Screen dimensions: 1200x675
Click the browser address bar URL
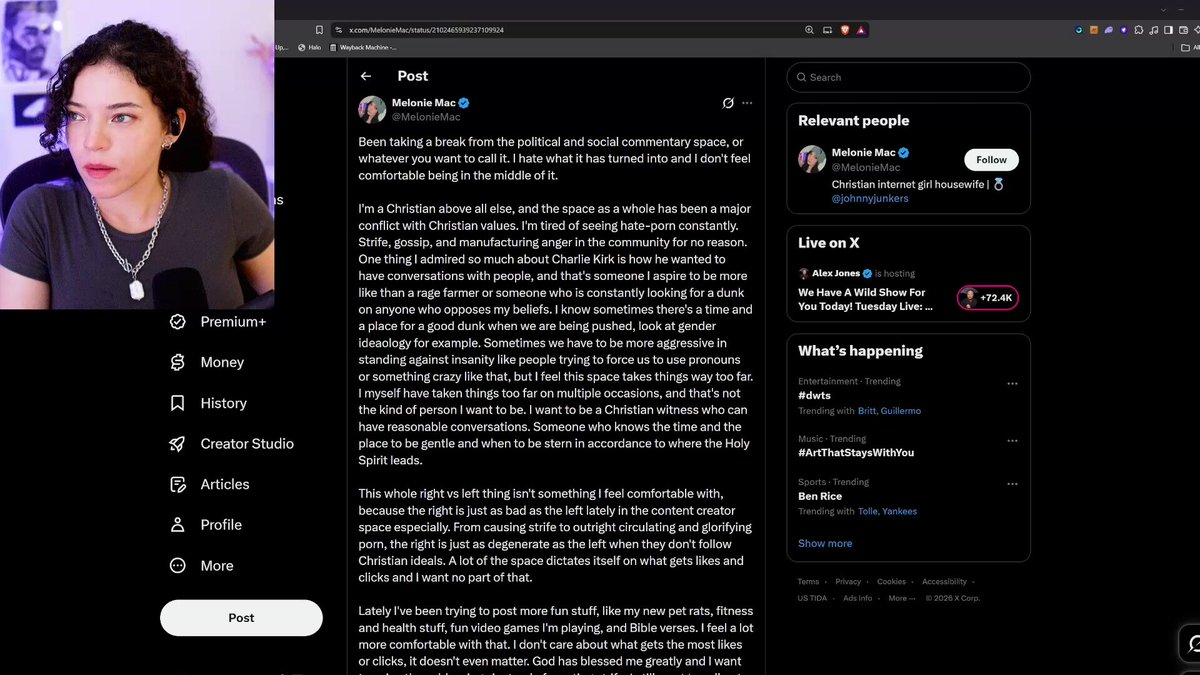pos(426,30)
